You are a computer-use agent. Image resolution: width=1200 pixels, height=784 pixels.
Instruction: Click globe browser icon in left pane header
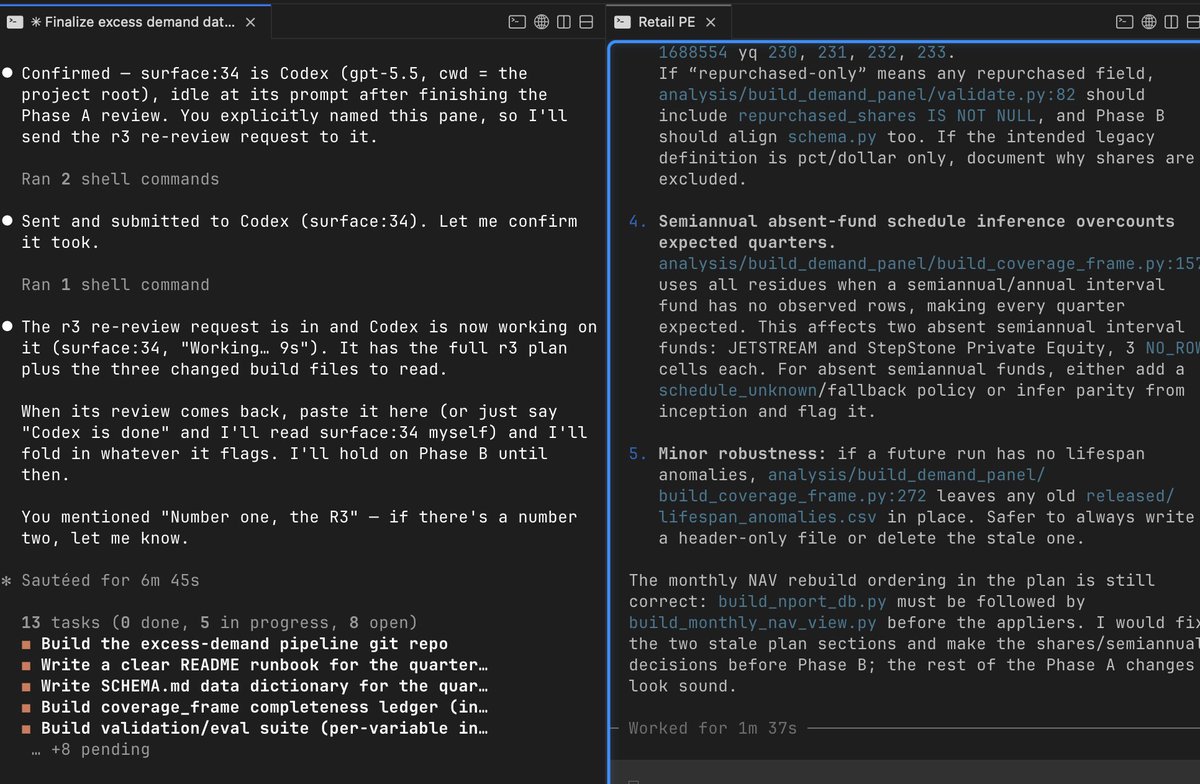click(x=541, y=21)
